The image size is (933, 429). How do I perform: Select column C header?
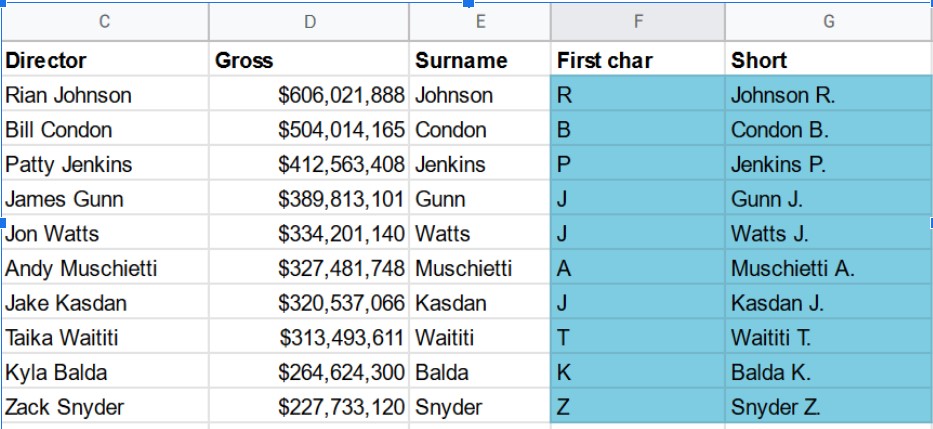point(104,21)
